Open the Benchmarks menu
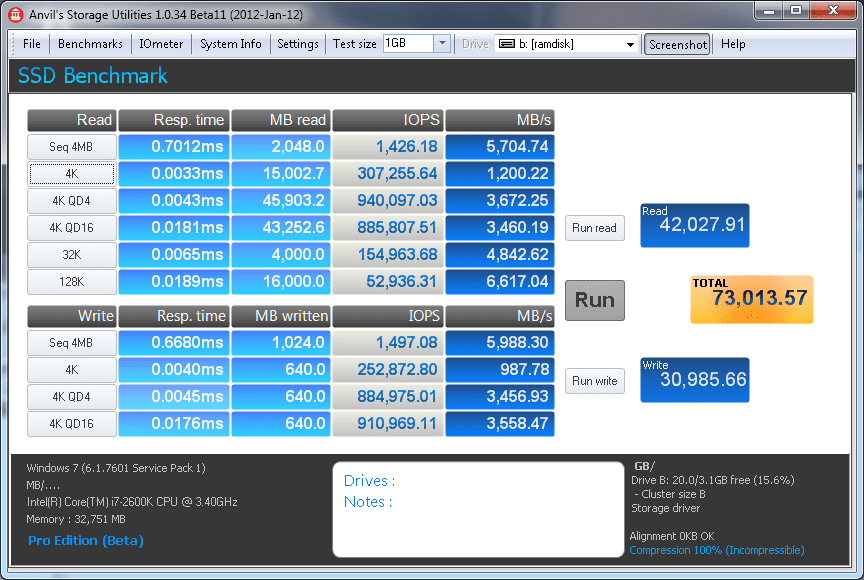Viewport: 864px width, 580px height. coord(90,44)
